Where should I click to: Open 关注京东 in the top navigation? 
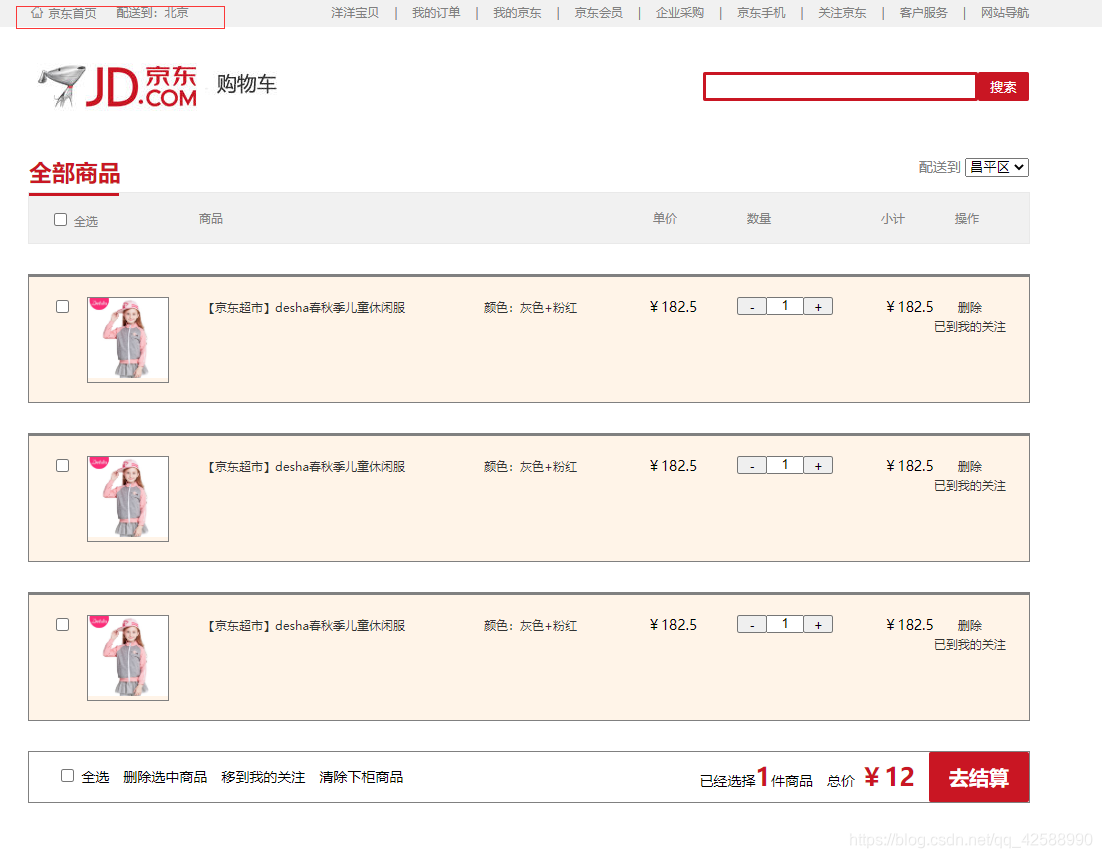click(x=842, y=13)
